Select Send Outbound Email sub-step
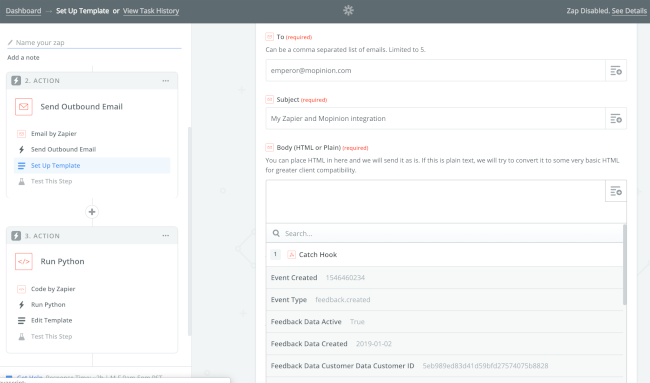Viewport: 650px width, 383px height. tap(63, 149)
